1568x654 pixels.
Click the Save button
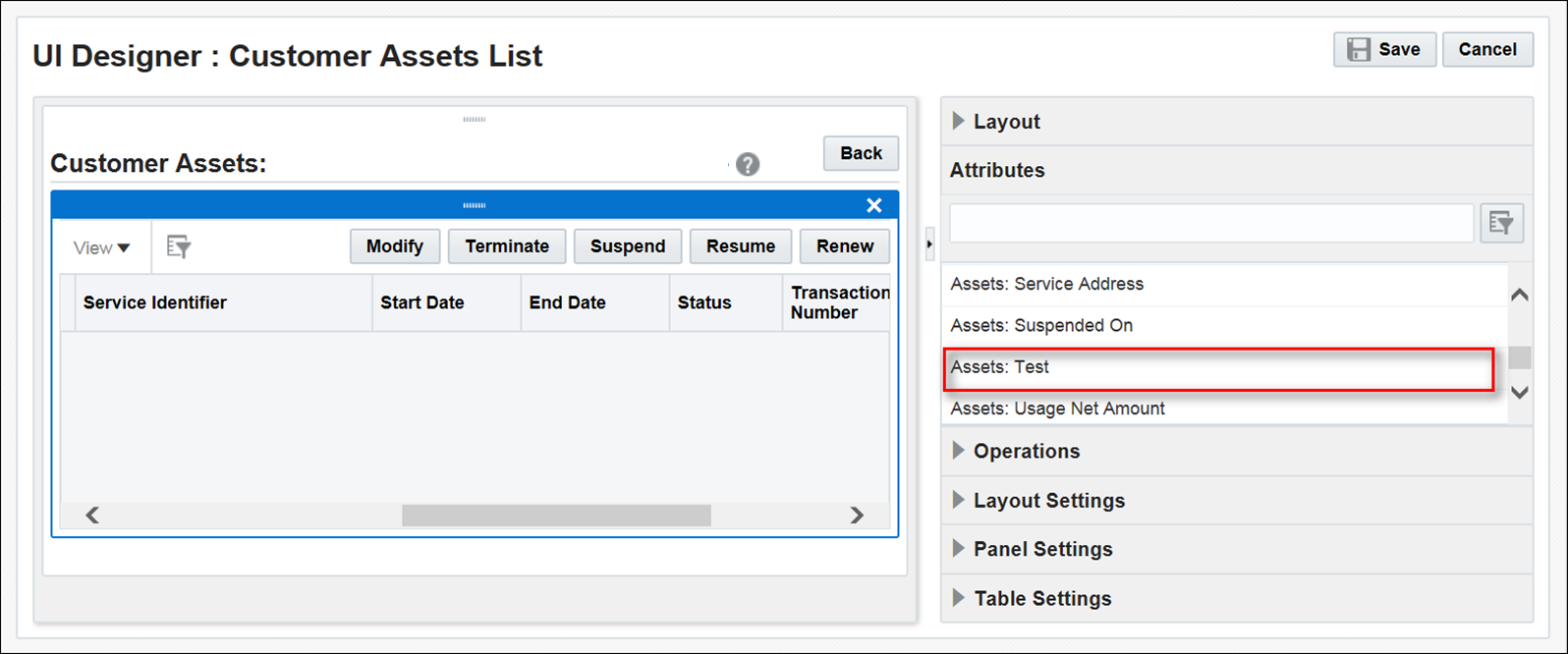point(1384,49)
